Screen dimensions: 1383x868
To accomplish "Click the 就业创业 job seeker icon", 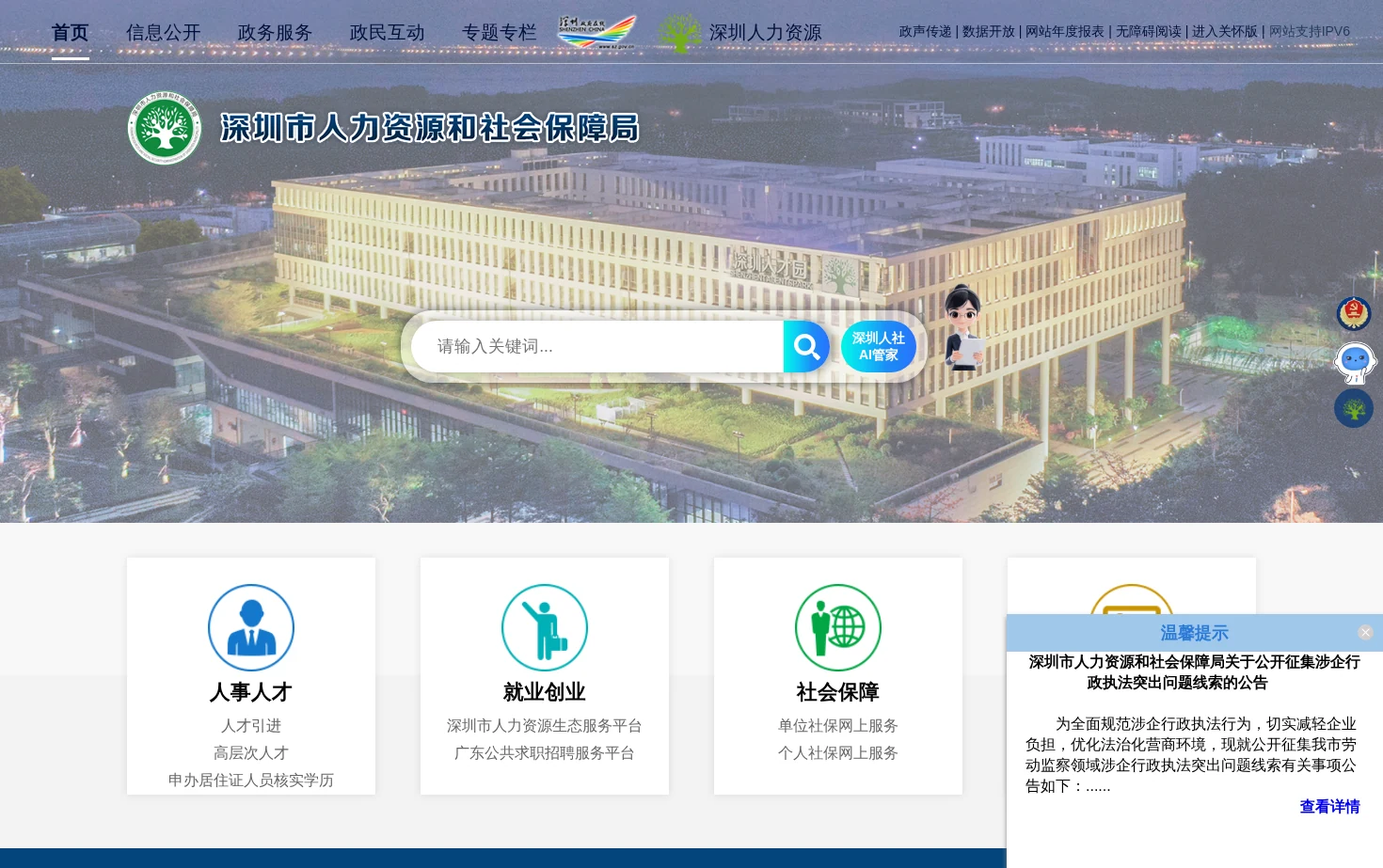I will point(545,627).
